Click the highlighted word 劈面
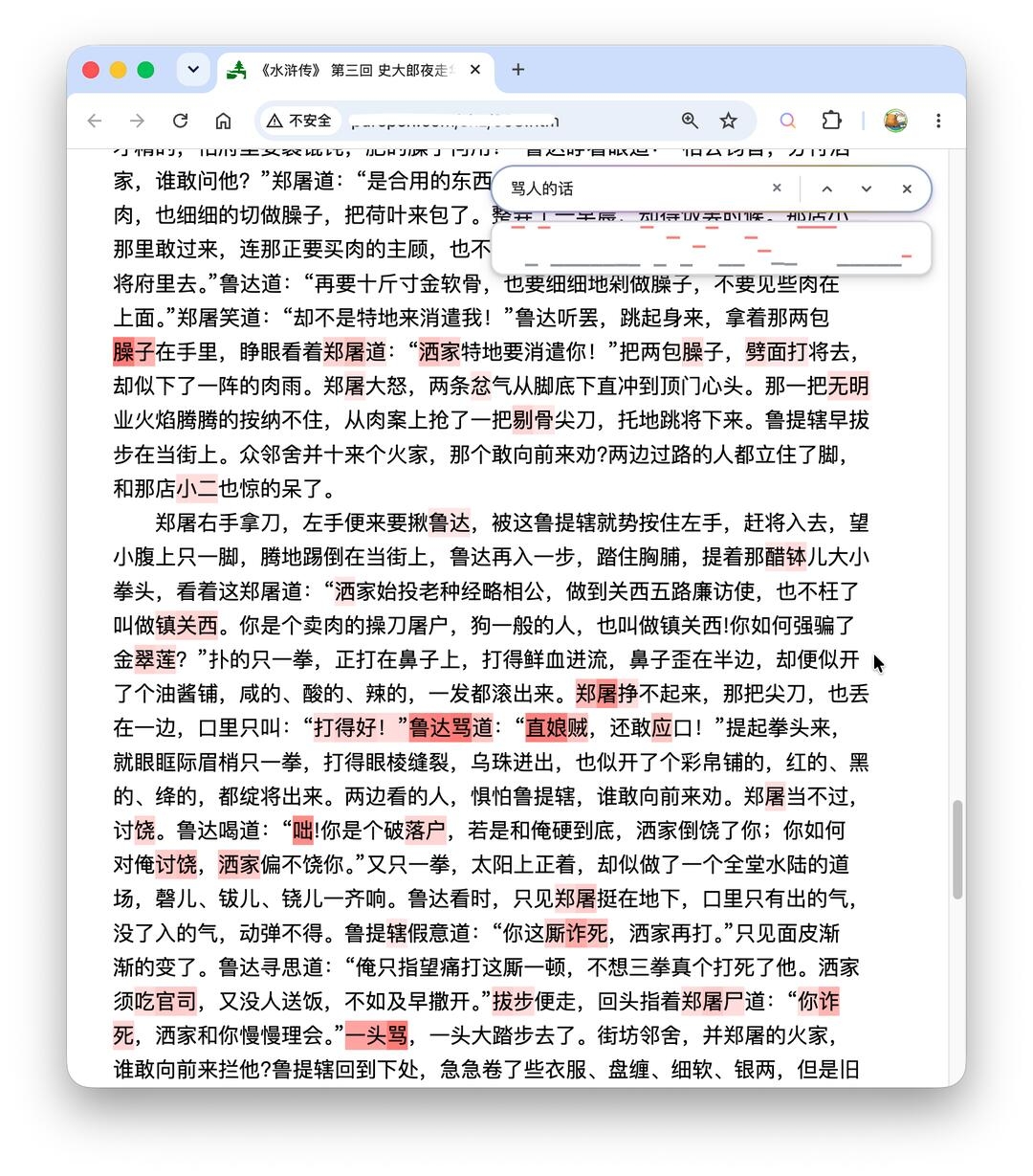This screenshot has height=1176, width=1033. click(x=766, y=352)
